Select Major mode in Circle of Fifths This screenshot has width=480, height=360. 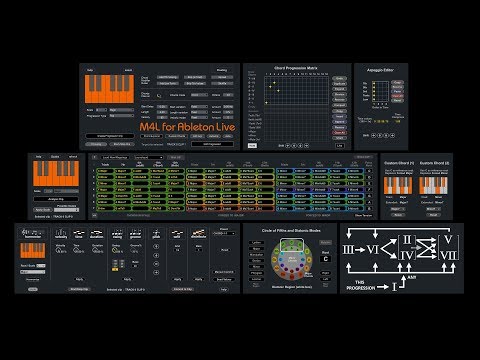pyautogui.click(x=256, y=248)
